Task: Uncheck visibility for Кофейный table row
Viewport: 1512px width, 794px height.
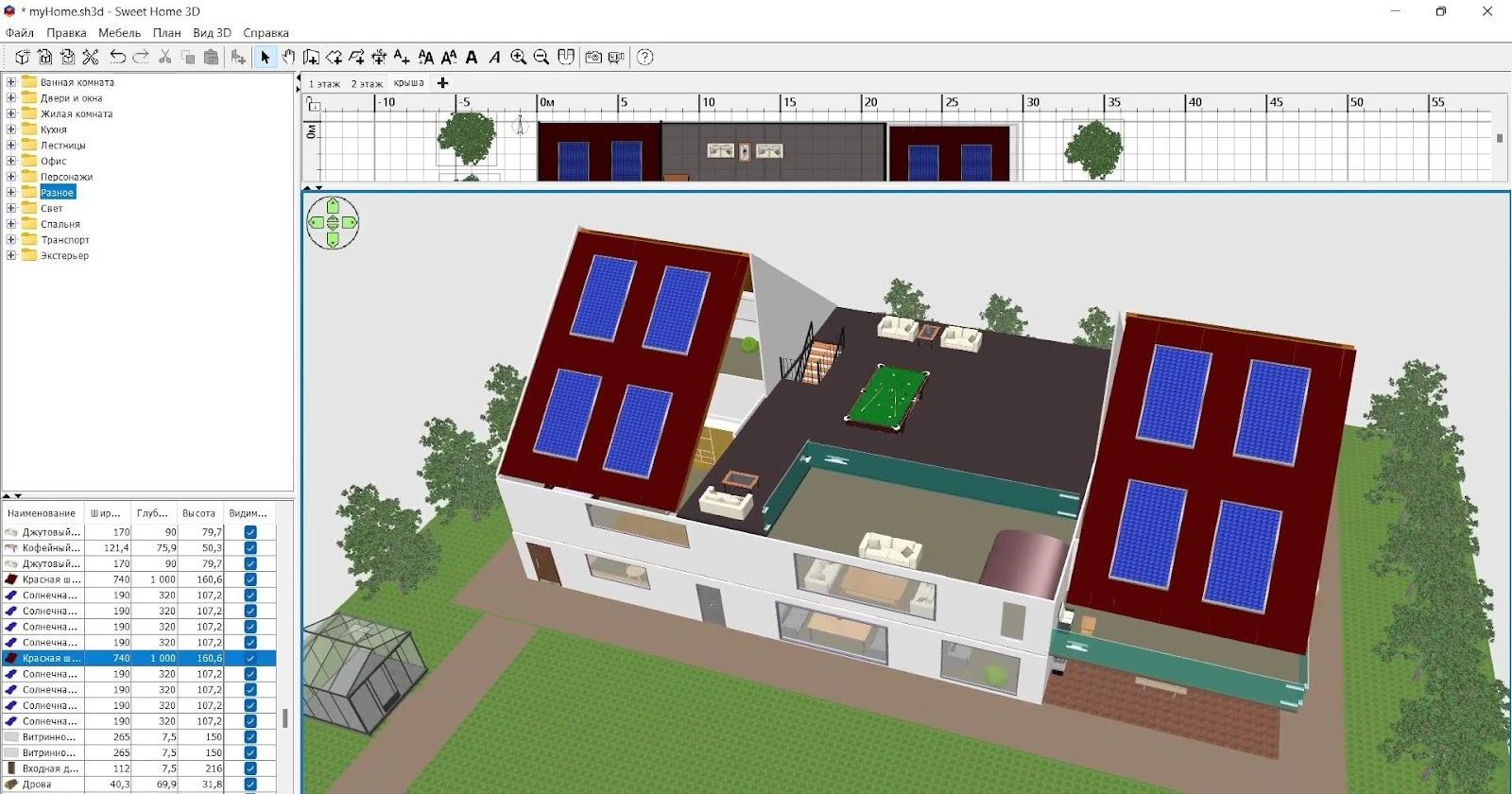Action: [250, 548]
